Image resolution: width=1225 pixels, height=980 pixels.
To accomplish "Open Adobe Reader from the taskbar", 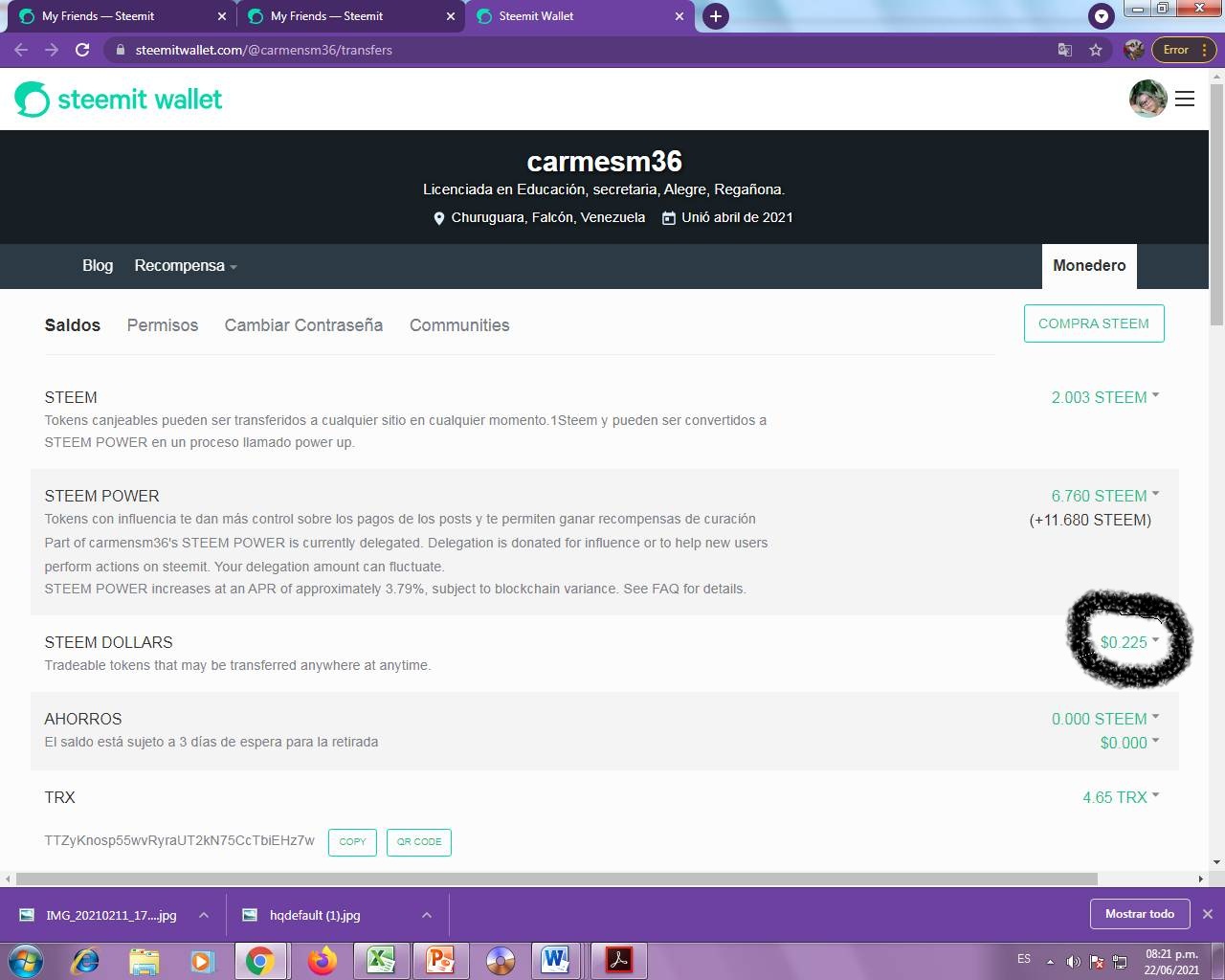I will click(618, 960).
